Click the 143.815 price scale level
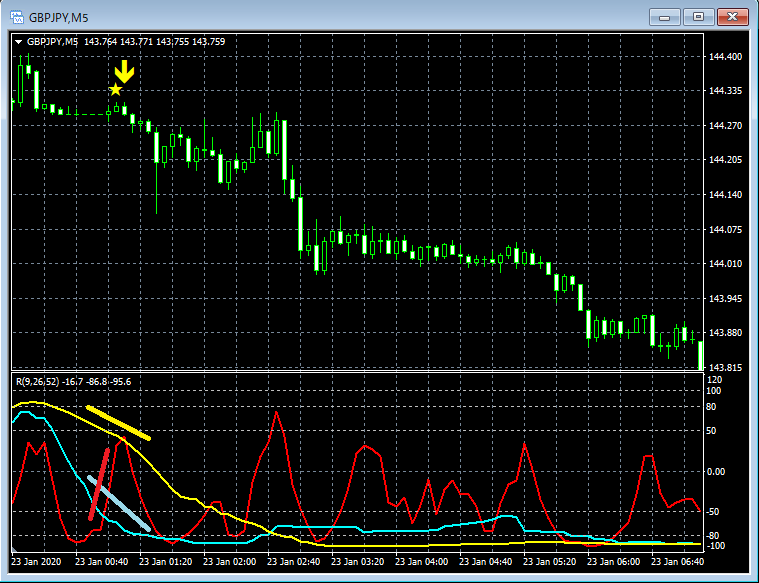The image size is (759, 583). click(723, 367)
